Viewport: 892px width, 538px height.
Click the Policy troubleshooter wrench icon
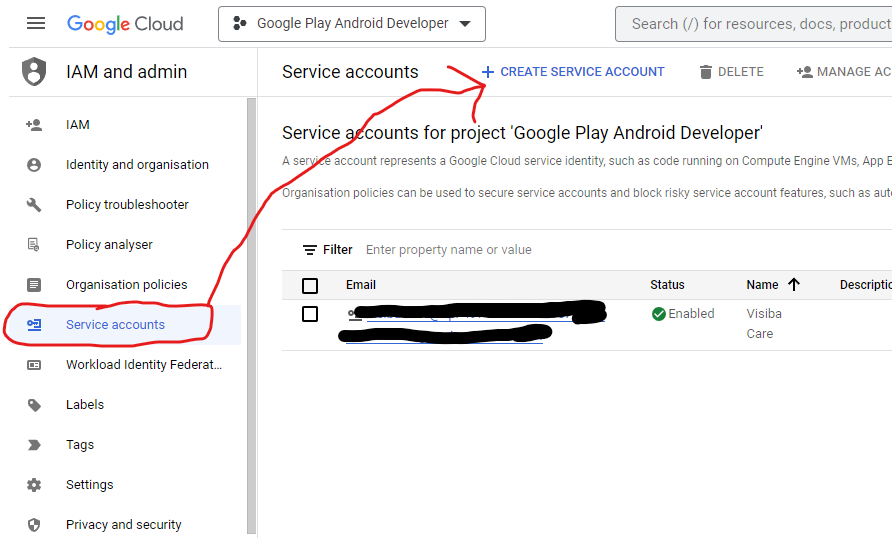34,205
